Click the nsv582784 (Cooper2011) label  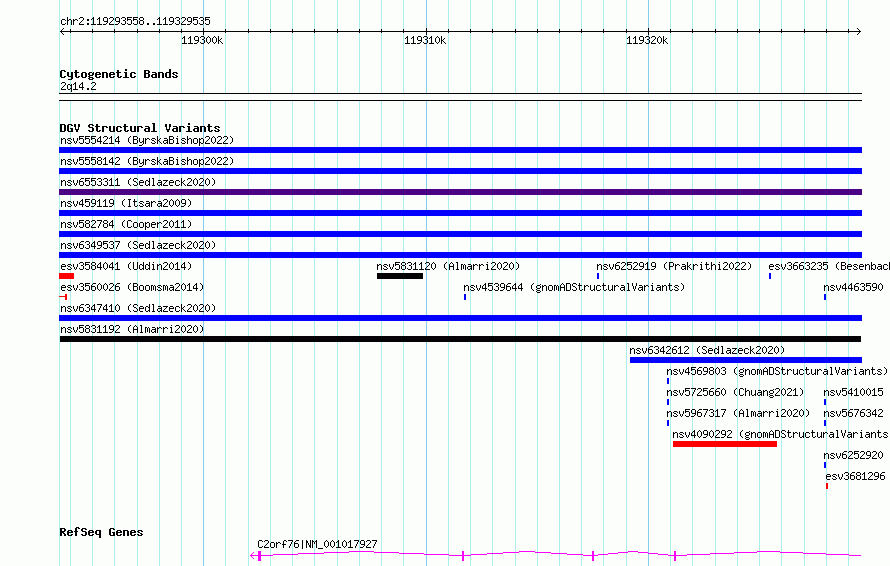(x=126, y=224)
